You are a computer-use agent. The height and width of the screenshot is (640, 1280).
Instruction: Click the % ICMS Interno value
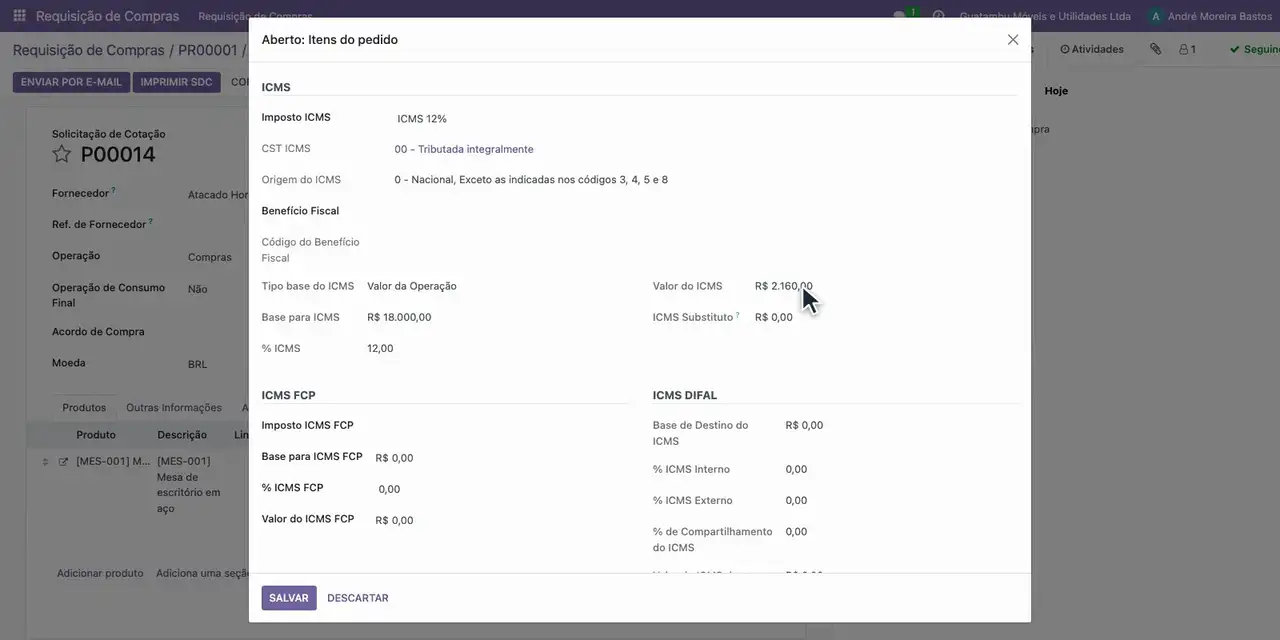797,469
